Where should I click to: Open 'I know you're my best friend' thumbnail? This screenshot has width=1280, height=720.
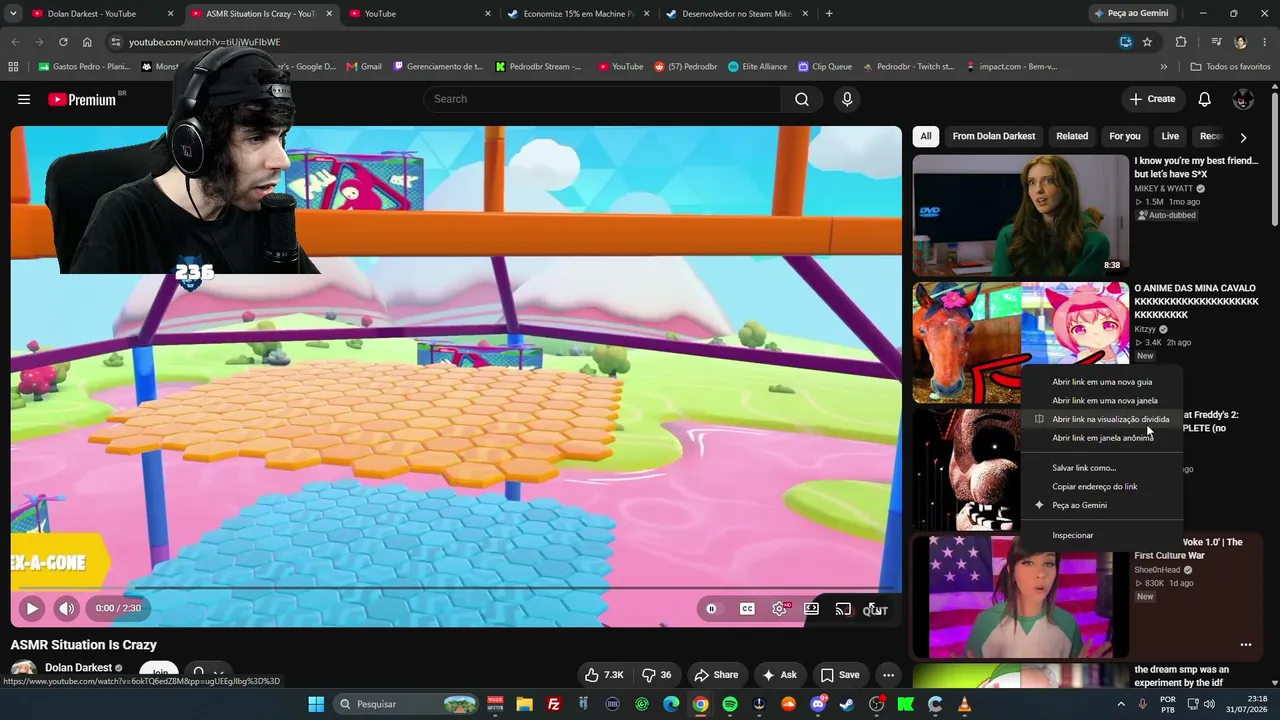click(x=1020, y=214)
